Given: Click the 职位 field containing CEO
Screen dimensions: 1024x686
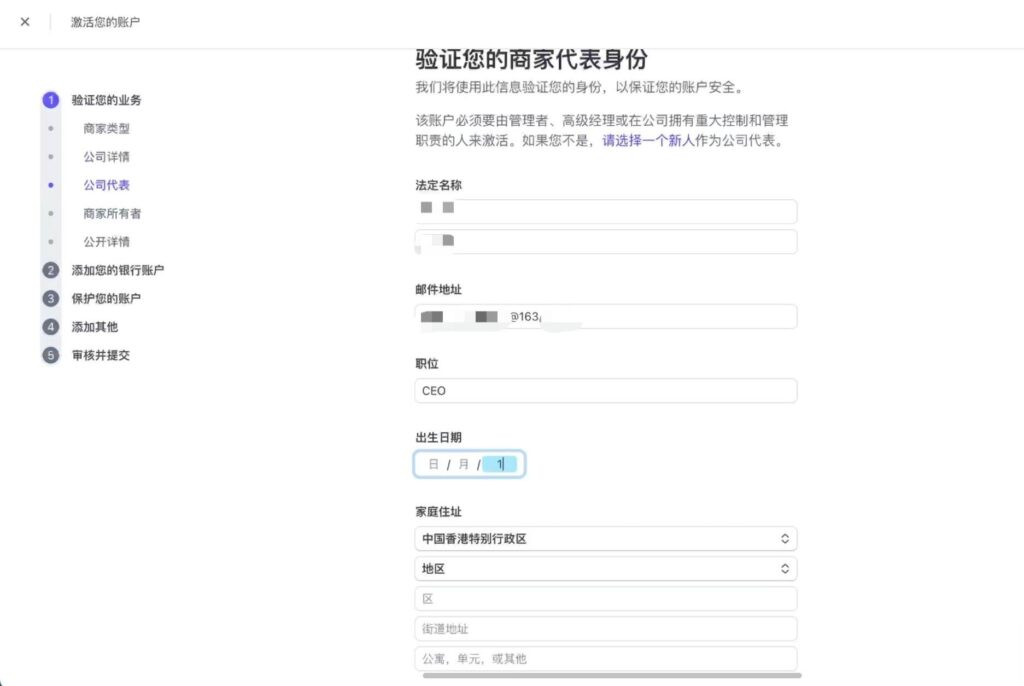Looking at the screenshot, I should pos(605,391).
